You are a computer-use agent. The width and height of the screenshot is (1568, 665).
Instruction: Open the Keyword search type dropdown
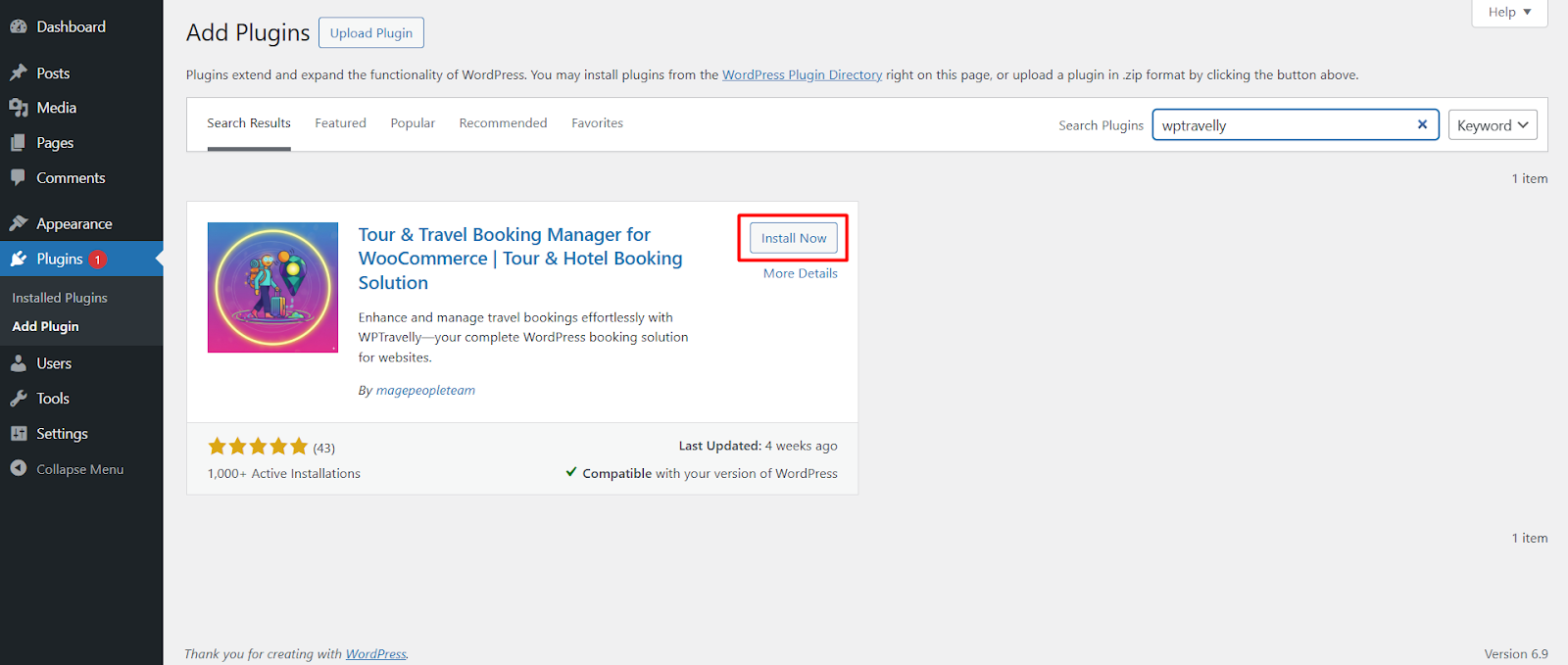click(1492, 125)
